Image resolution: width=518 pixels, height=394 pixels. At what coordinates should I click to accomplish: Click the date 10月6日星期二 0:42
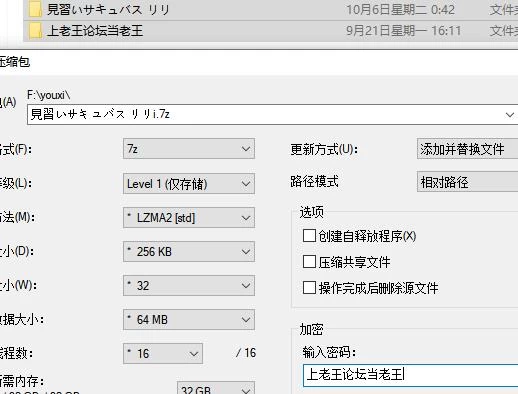[x=400, y=9]
